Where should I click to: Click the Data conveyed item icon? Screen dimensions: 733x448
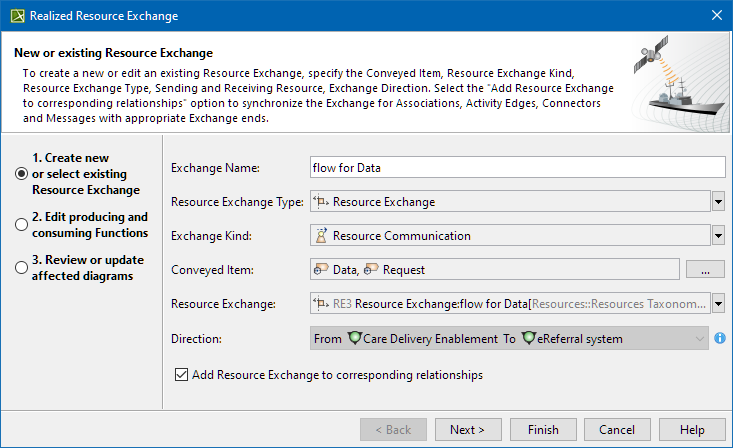click(321, 269)
